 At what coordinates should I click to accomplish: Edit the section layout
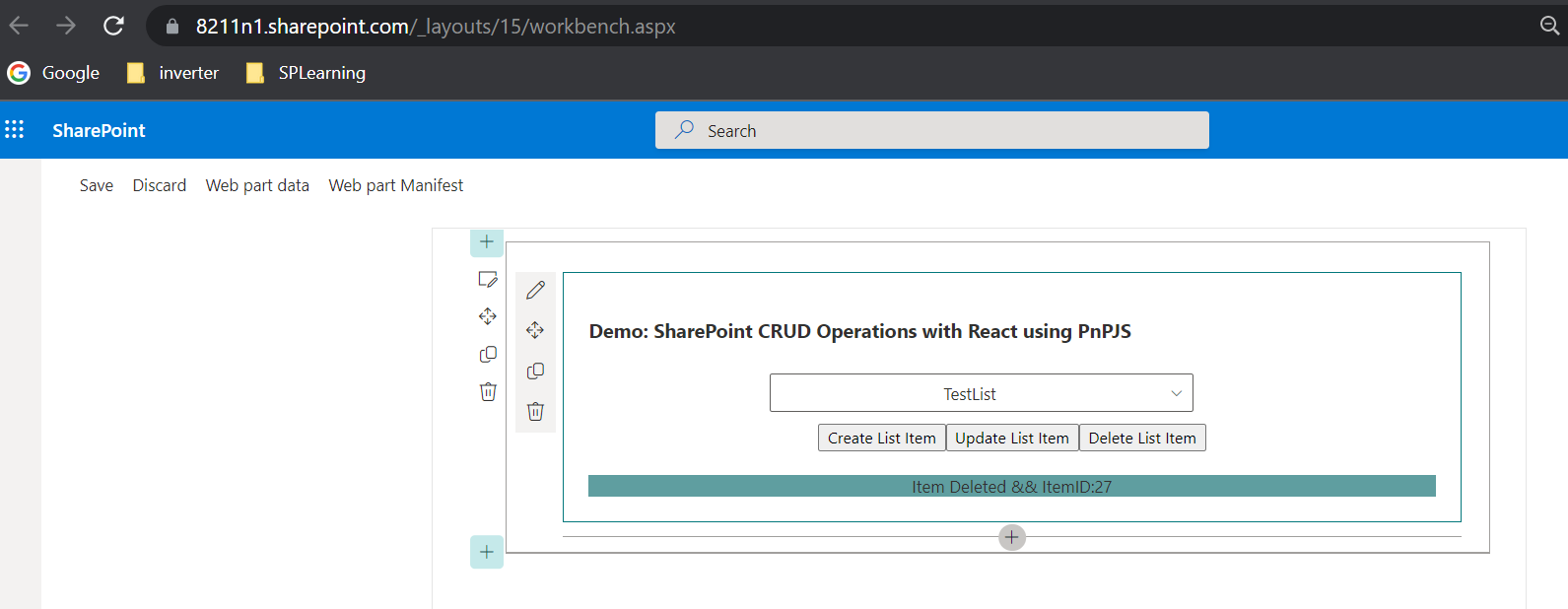point(488,280)
